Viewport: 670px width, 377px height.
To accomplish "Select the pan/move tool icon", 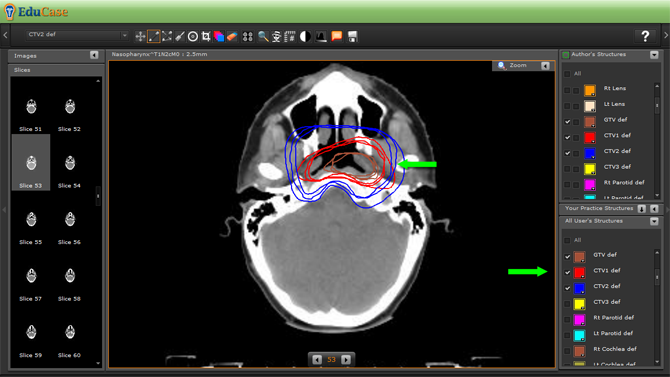I will click(x=140, y=36).
